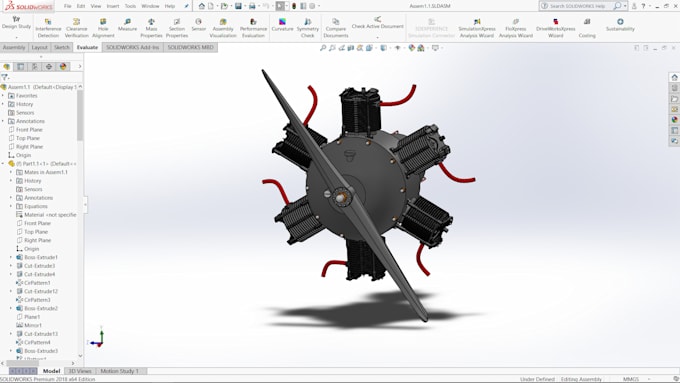This screenshot has width=680, height=383.
Task: Expand the top-level History folder
Action: click(3, 104)
